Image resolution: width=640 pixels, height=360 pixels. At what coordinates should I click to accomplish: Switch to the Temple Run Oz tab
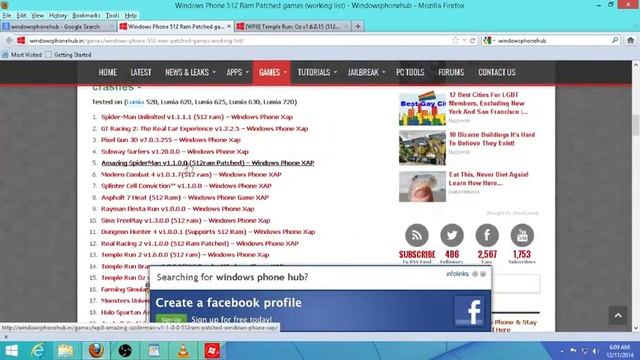pos(293,27)
